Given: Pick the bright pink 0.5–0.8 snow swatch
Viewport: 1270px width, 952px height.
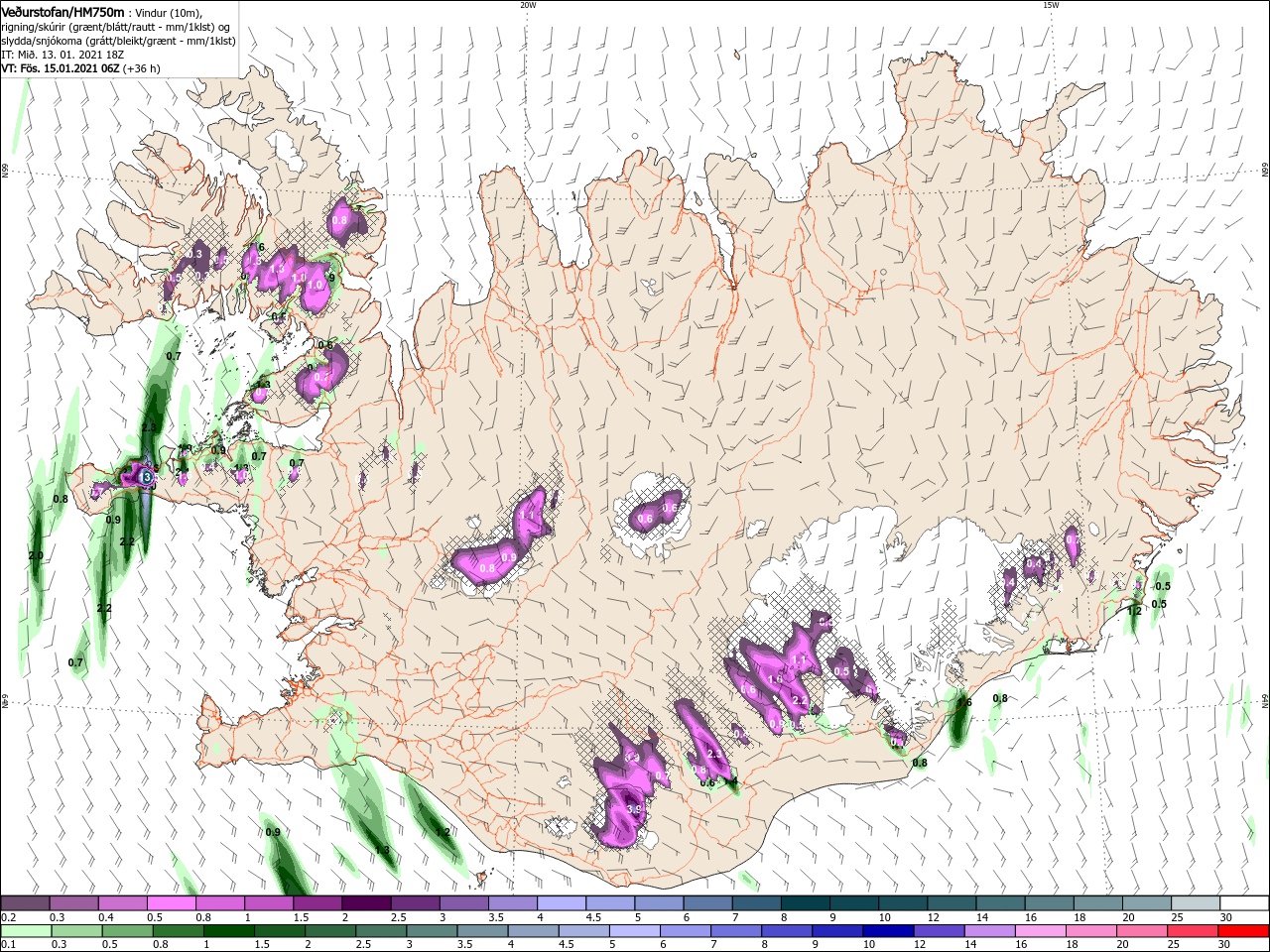Looking at the screenshot, I should [172, 903].
